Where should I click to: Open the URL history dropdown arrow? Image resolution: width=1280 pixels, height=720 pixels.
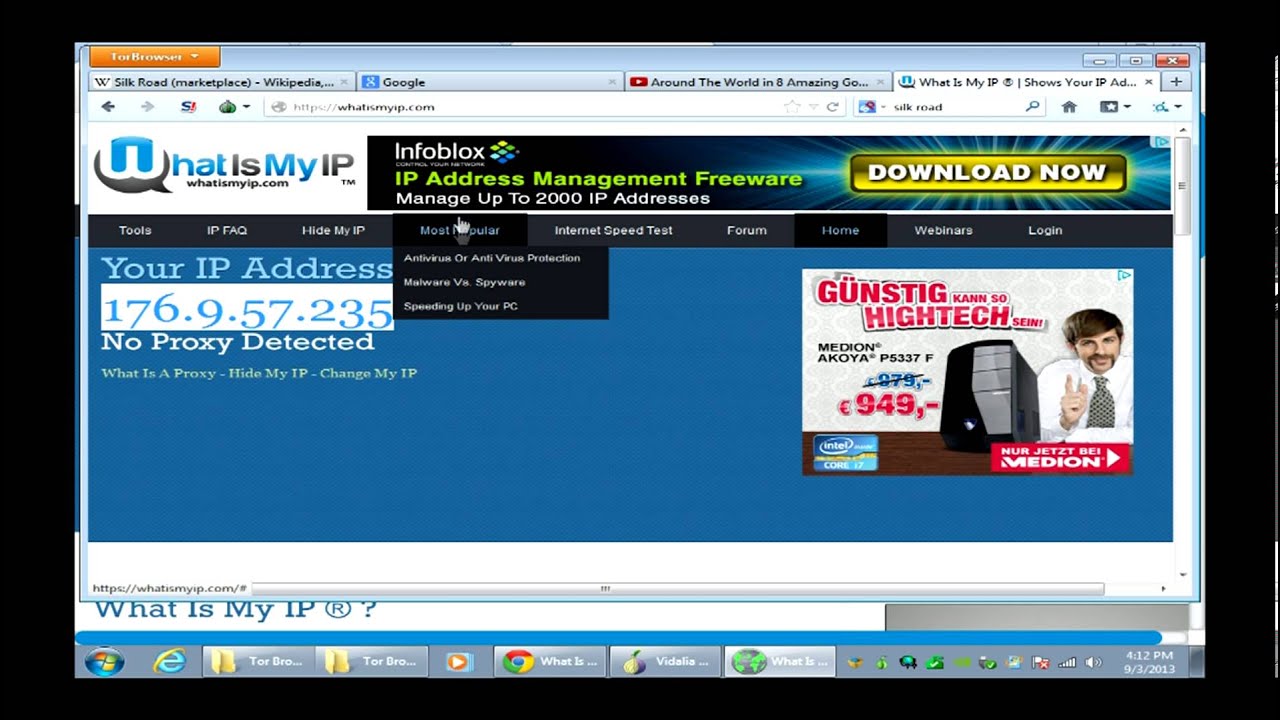(814, 107)
